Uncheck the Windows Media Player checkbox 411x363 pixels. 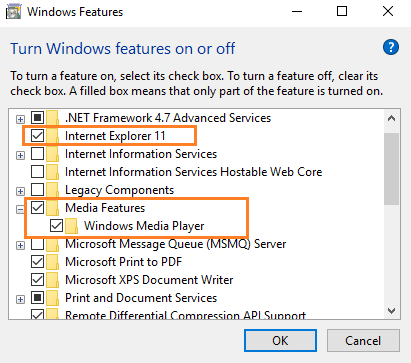[56, 226]
